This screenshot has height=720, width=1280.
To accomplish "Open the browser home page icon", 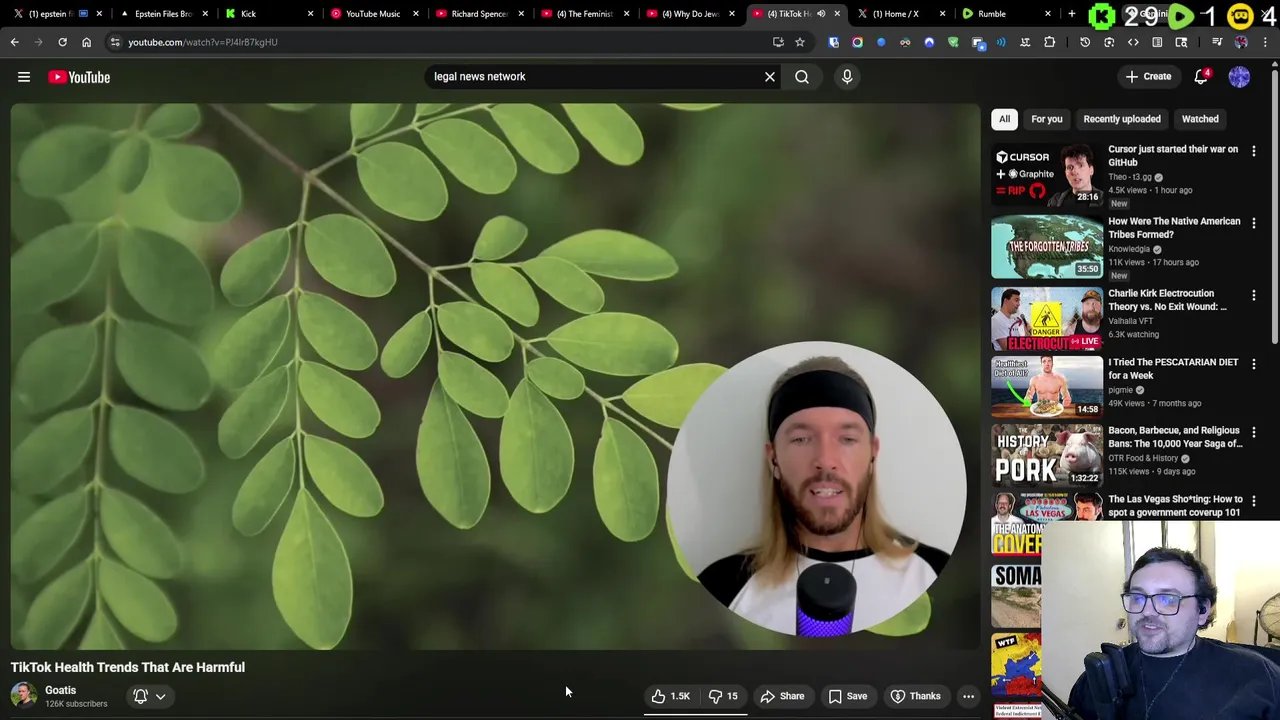I will point(86,42).
